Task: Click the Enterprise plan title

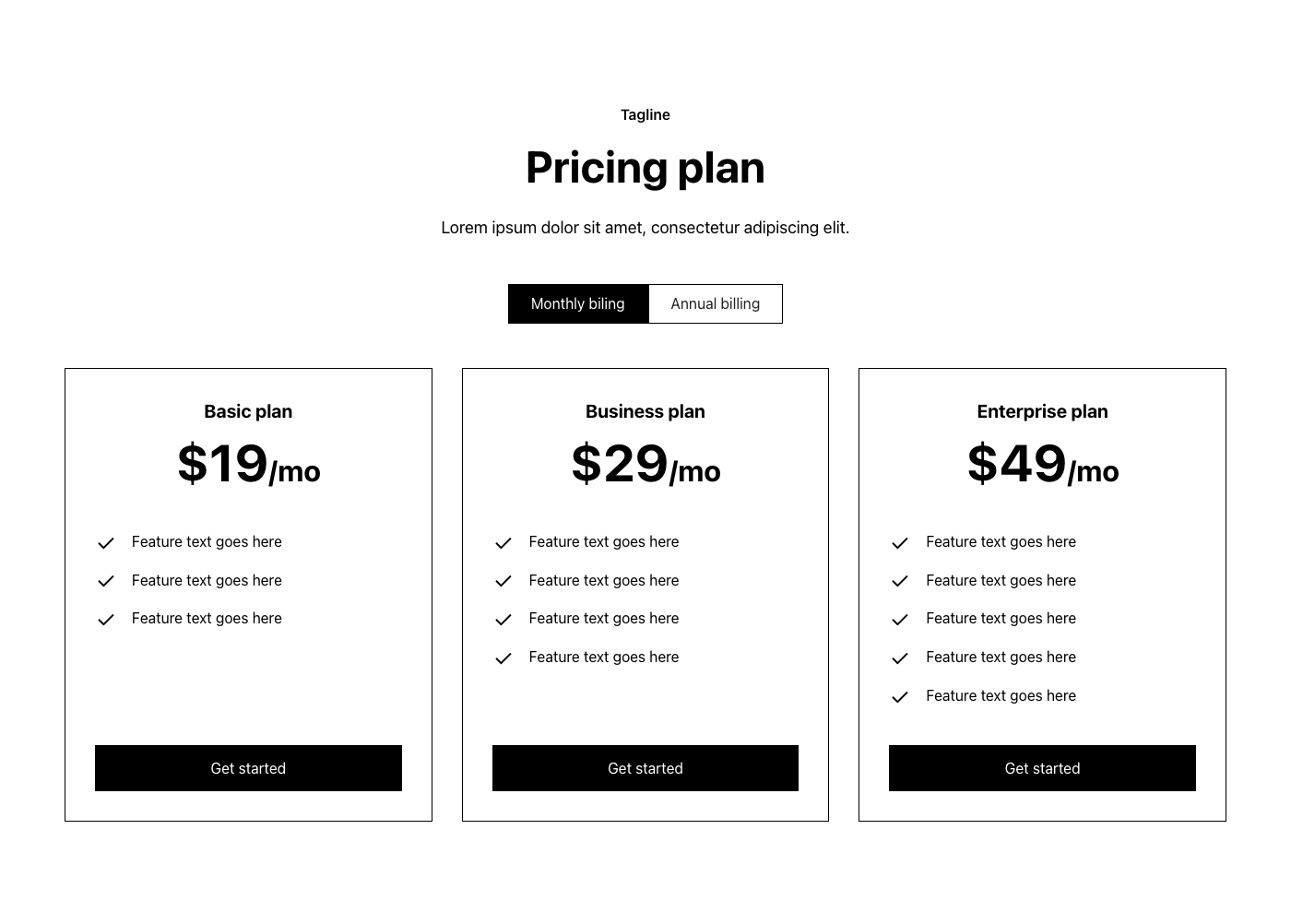Action: 1042,411
